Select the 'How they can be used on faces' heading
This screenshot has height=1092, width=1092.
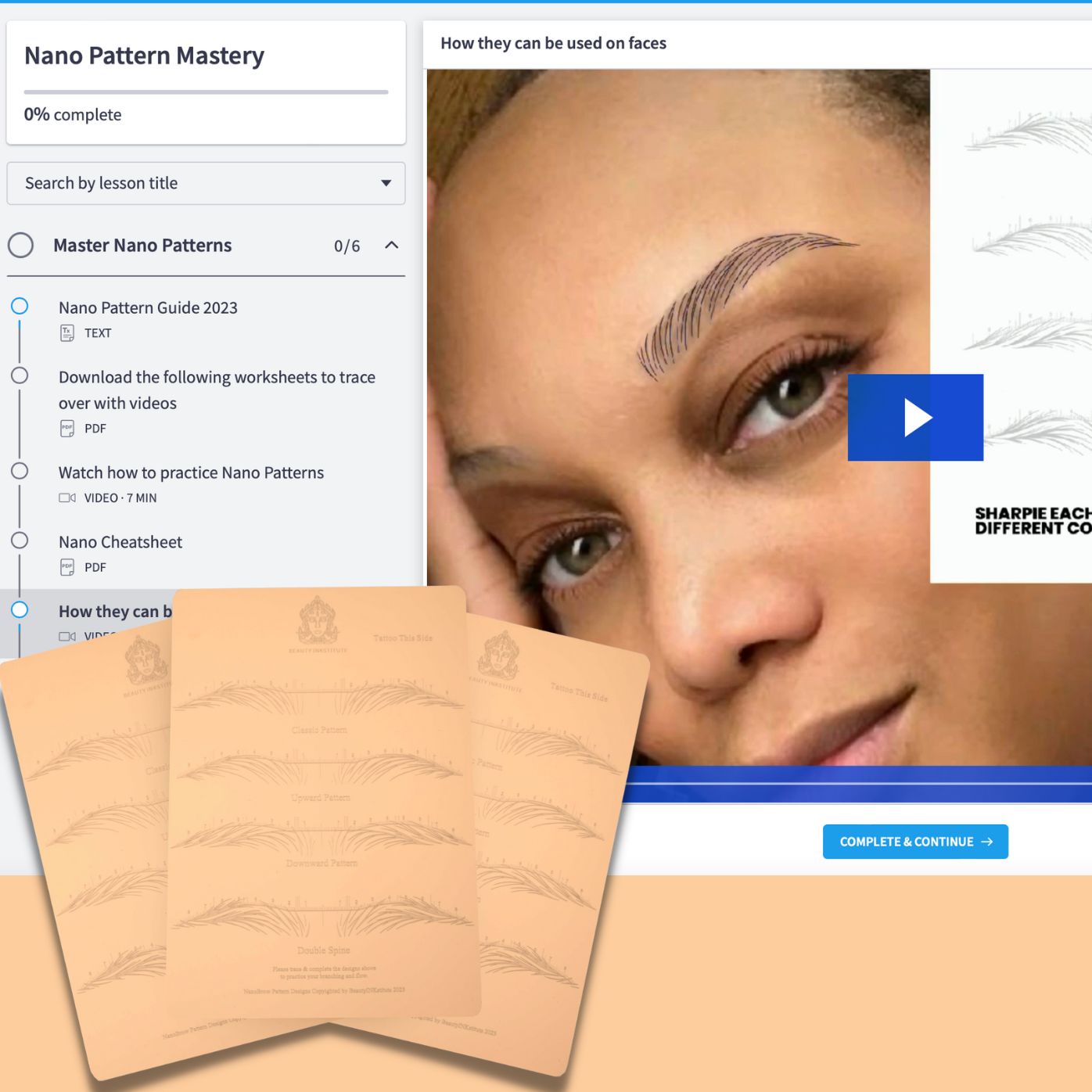pos(553,43)
